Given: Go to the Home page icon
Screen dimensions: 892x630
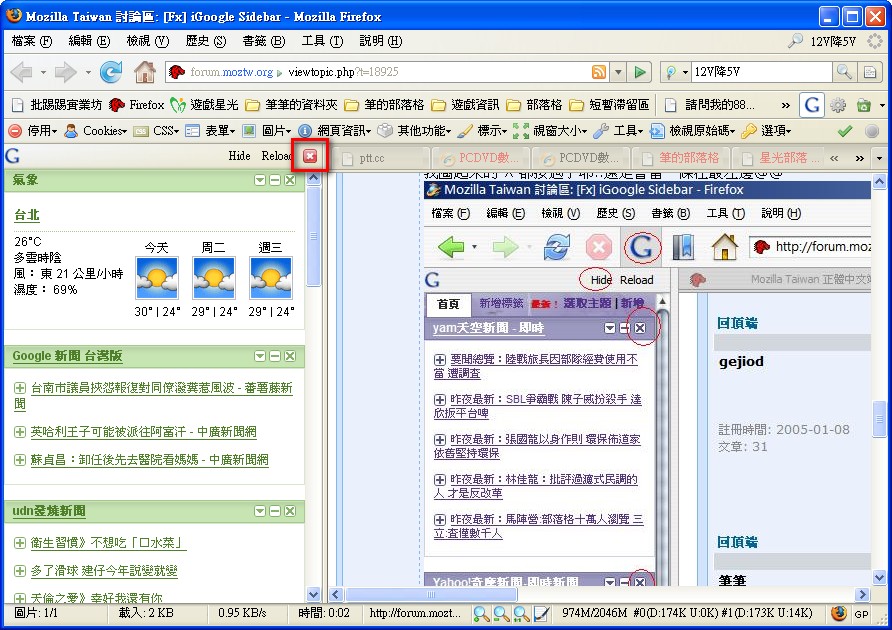Looking at the screenshot, I should (x=145, y=72).
